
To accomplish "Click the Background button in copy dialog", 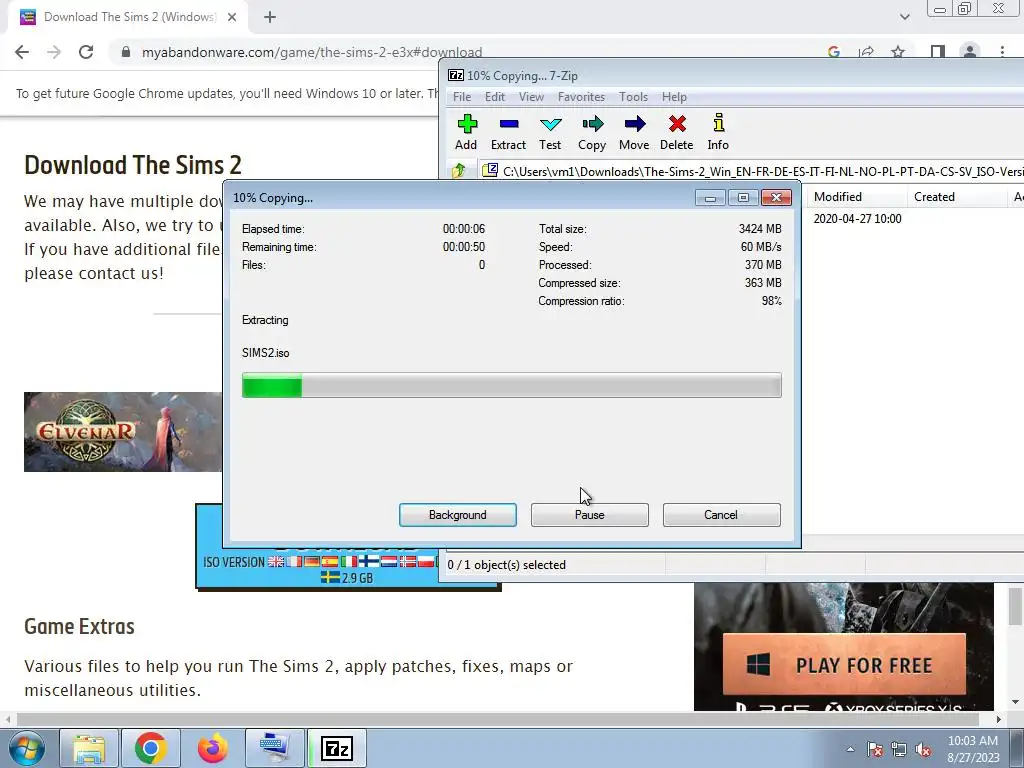I will [x=458, y=515].
